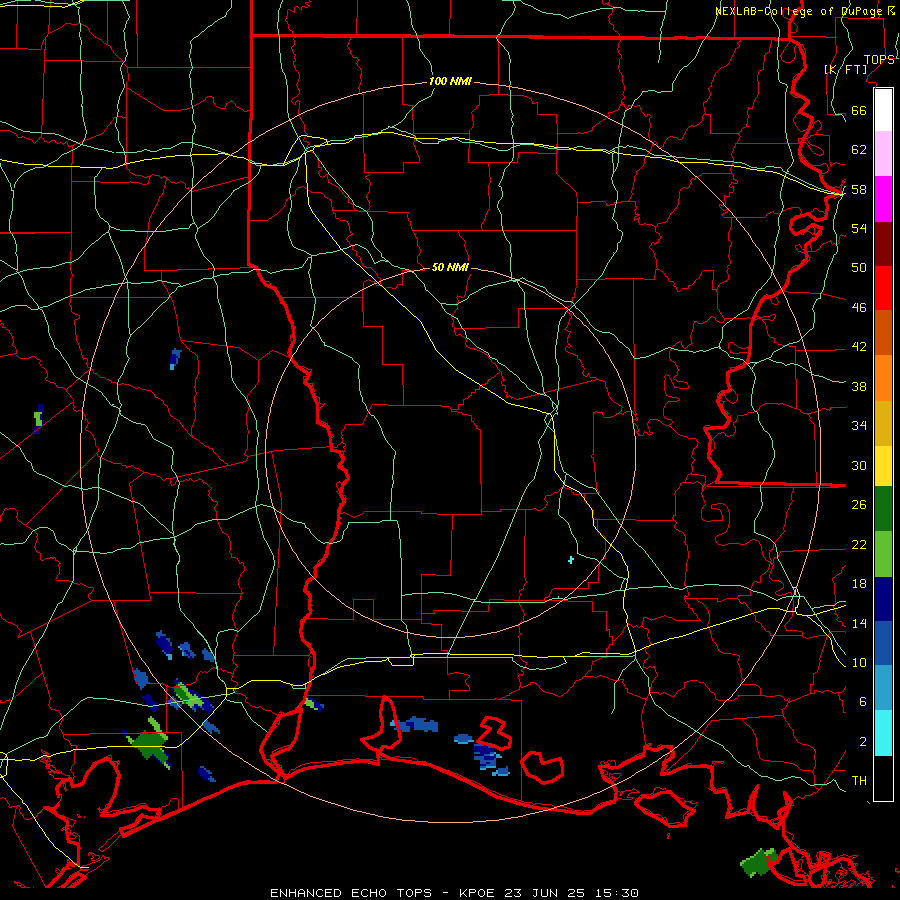The height and width of the screenshot is (900, 900).
Task: Click the 'KPOE' radar station identifier
Action: tap(479, 893)
